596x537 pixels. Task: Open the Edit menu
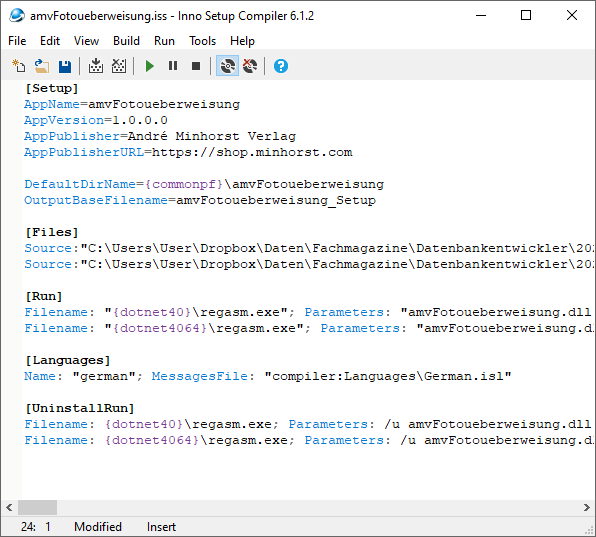pos(50,41)
